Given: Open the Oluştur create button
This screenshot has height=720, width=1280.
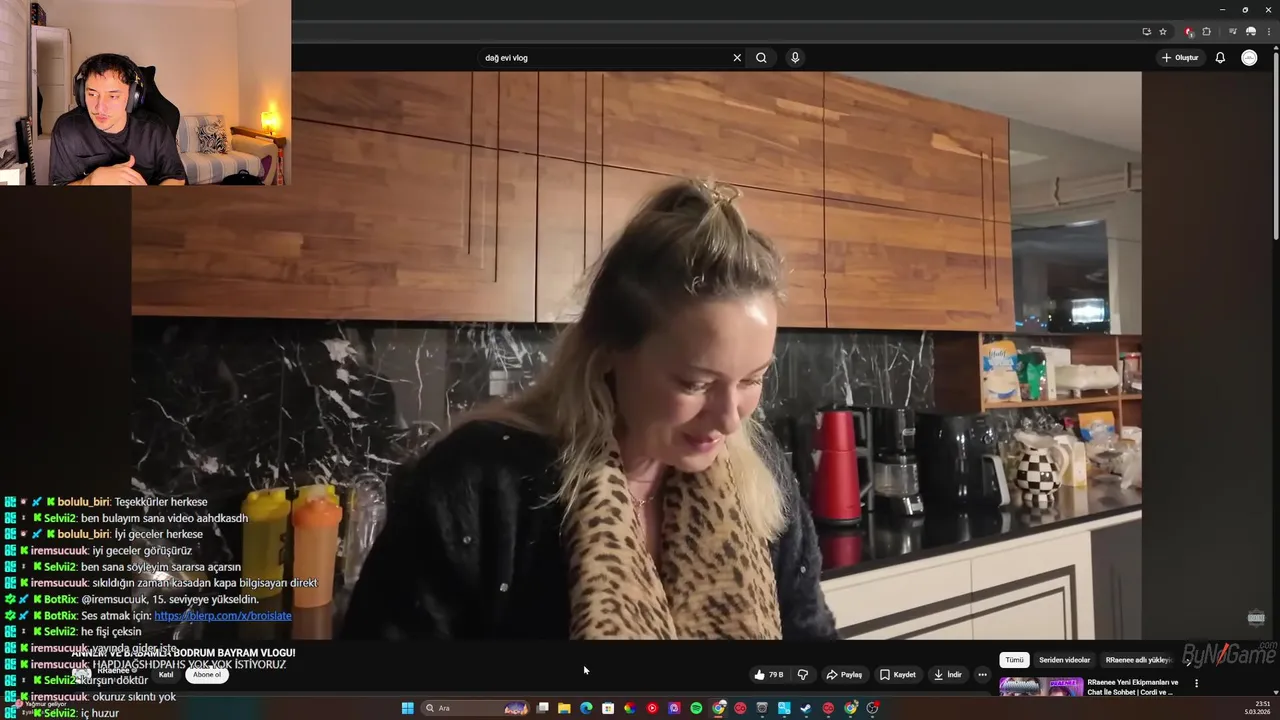Looking at the screenshot, I should tap(1180, 58).
